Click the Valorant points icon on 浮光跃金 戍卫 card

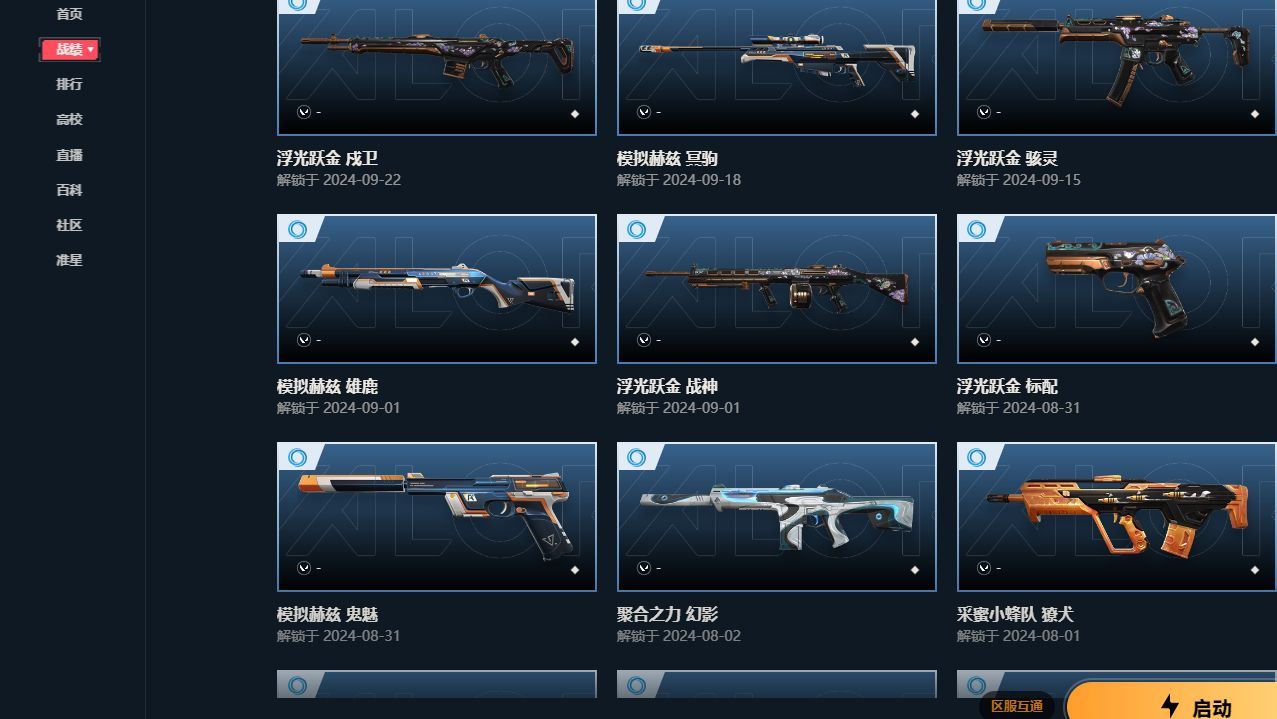pos(304,112)
